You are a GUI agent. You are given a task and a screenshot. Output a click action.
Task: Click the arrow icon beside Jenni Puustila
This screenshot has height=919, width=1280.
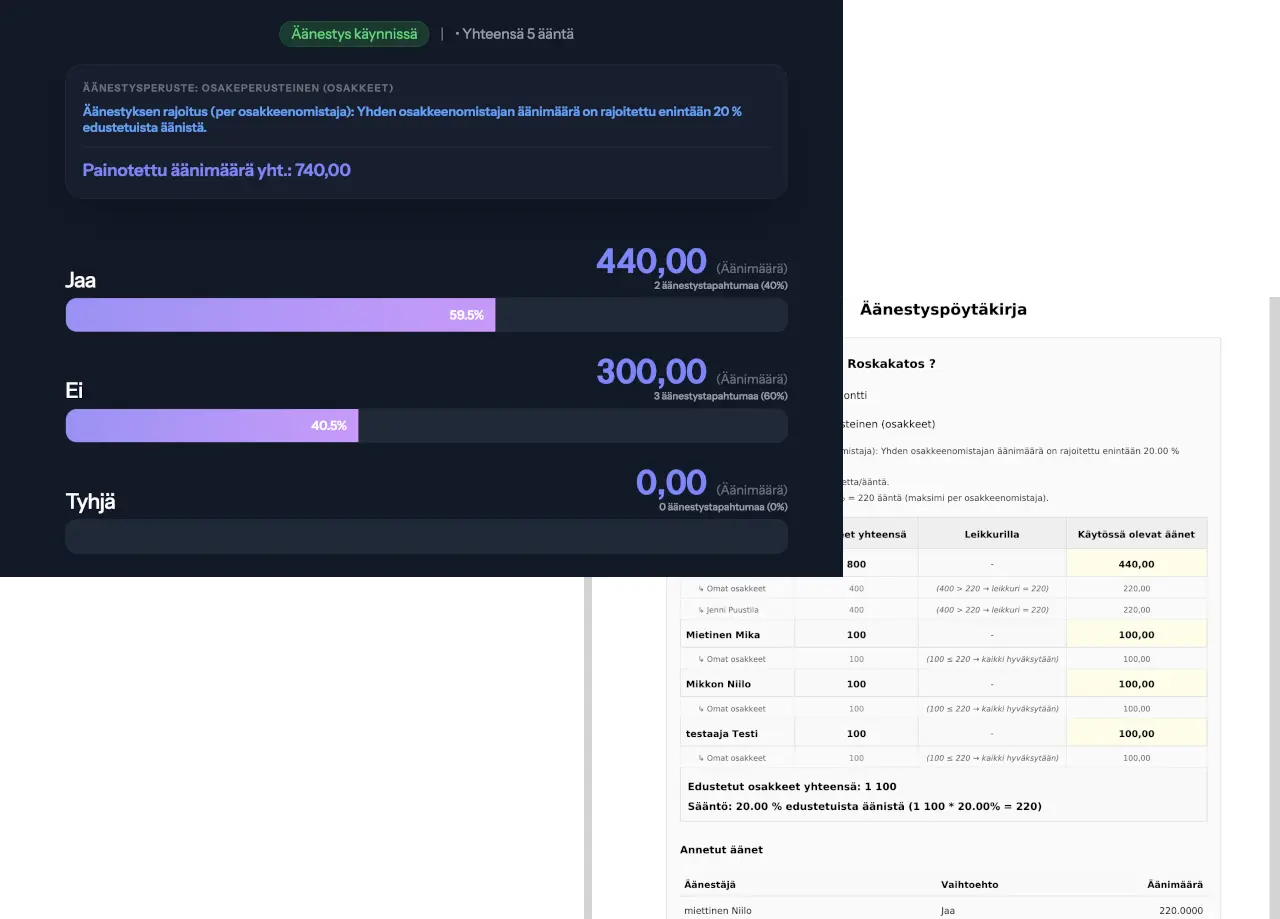701,610
